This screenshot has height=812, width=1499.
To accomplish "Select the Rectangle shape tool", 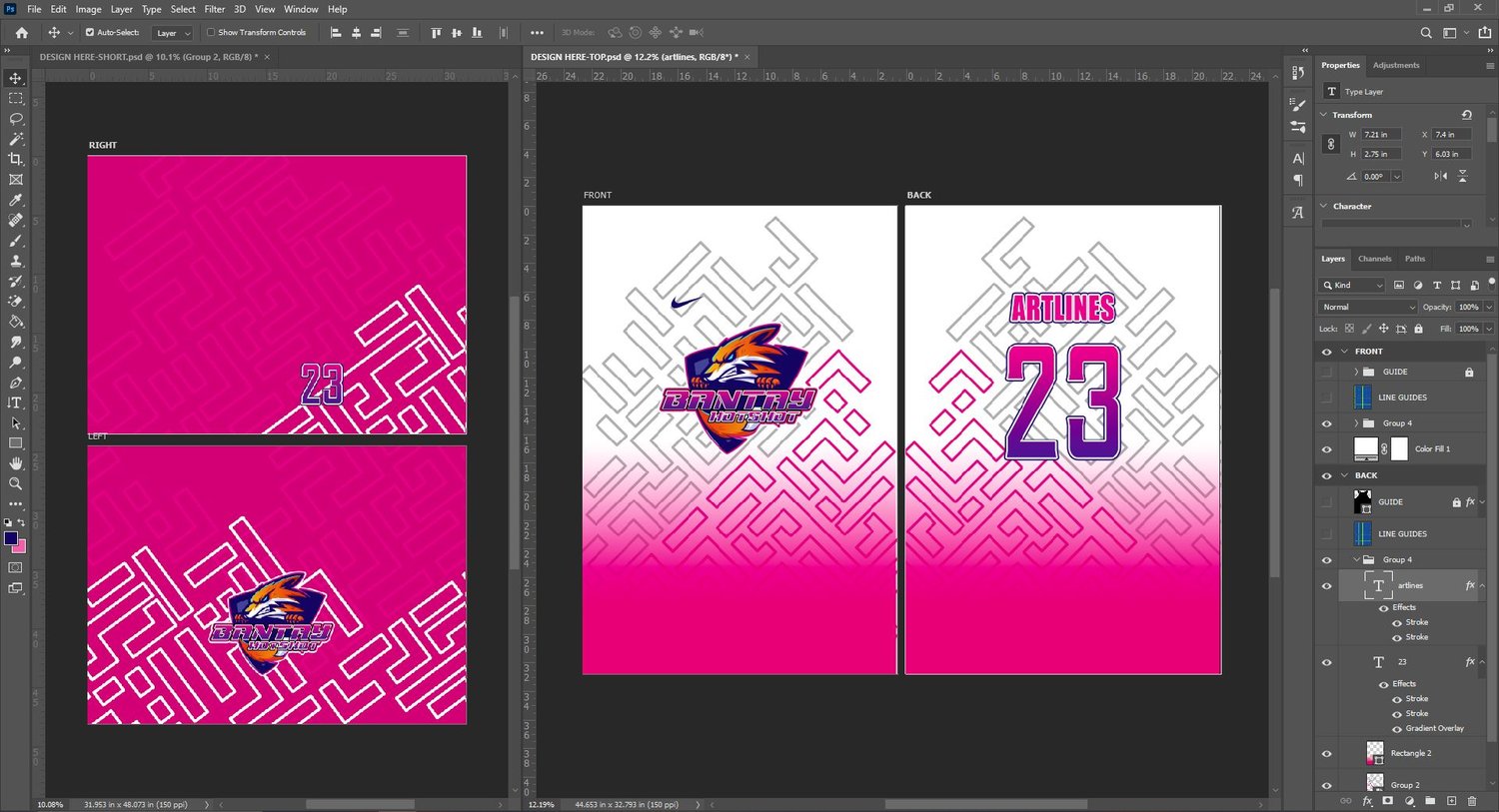I will click(x=15, y=443).
